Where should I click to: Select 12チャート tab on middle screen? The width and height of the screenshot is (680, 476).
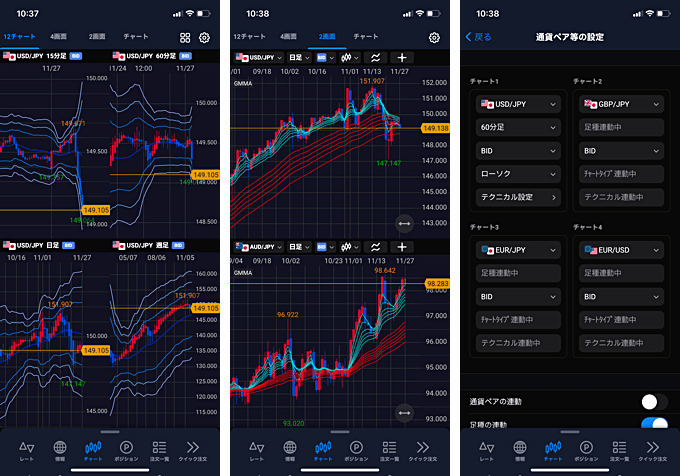[x=249, y=36]
